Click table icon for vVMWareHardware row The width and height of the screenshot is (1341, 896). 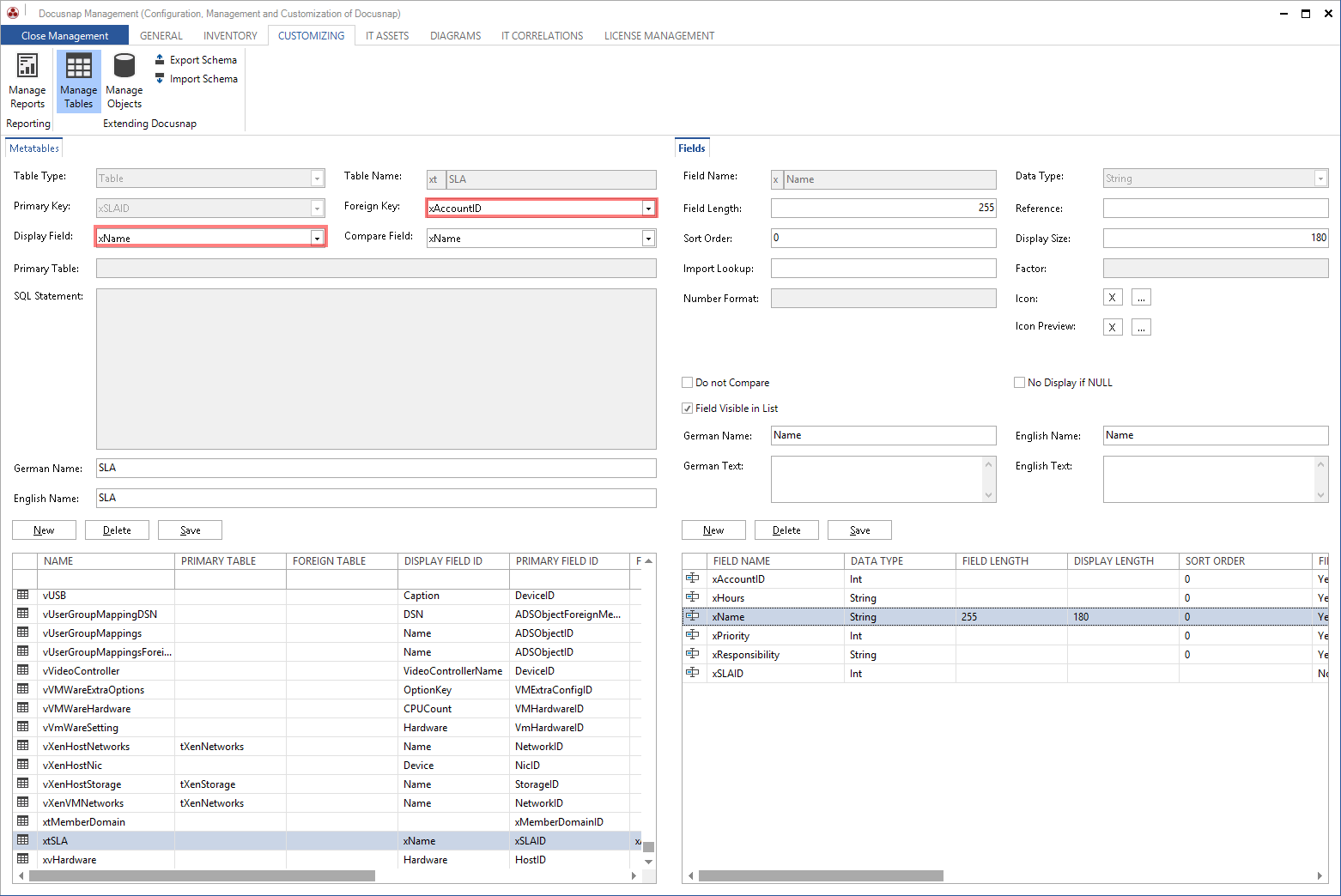click(23, 708)
